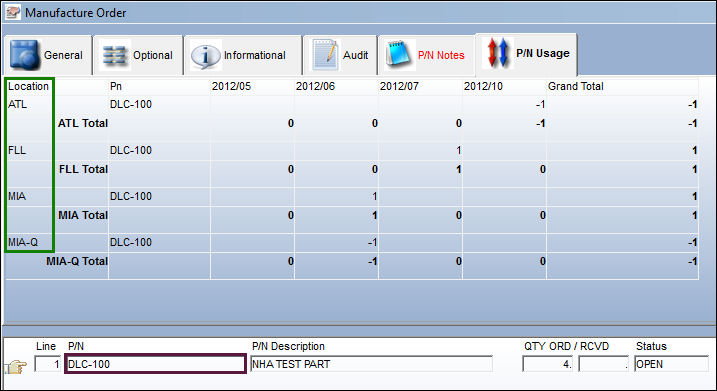717x391 pixels.
Task: Click DLC-100 in the MIA-Q row
Action: click(131, 242)
